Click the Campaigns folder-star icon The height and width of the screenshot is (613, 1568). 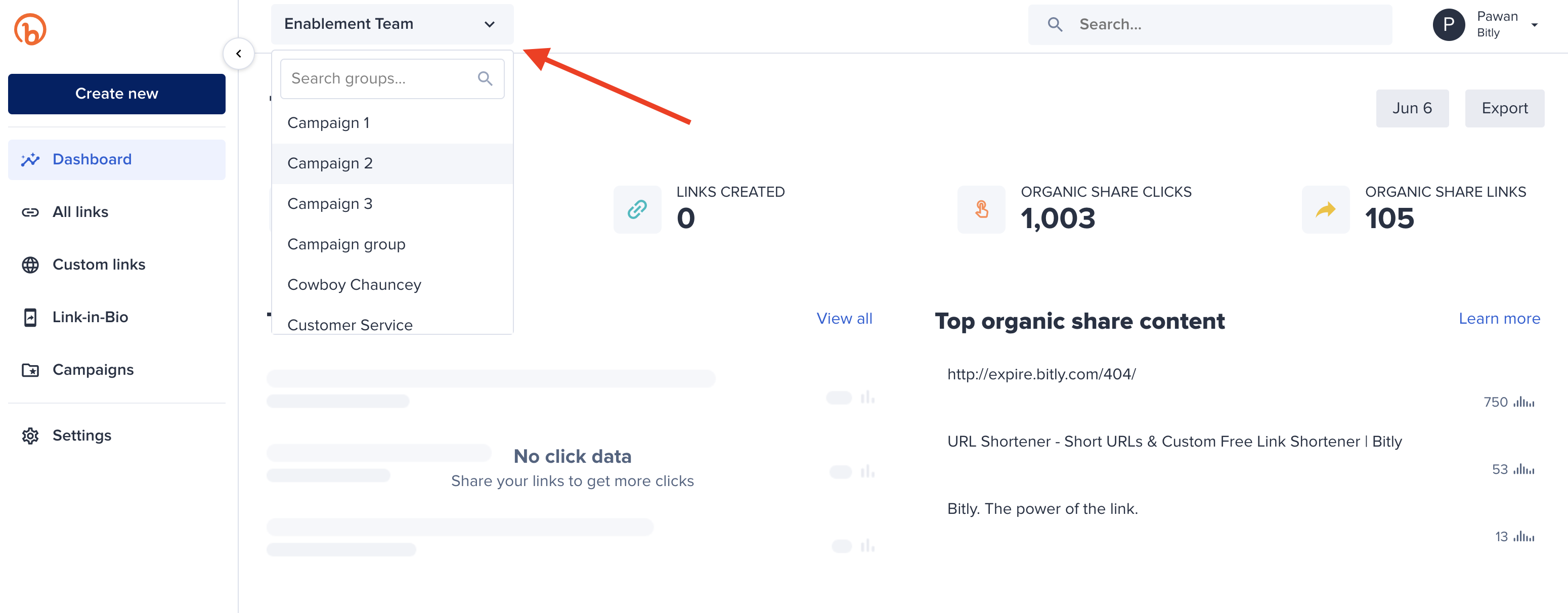(30, 370)
